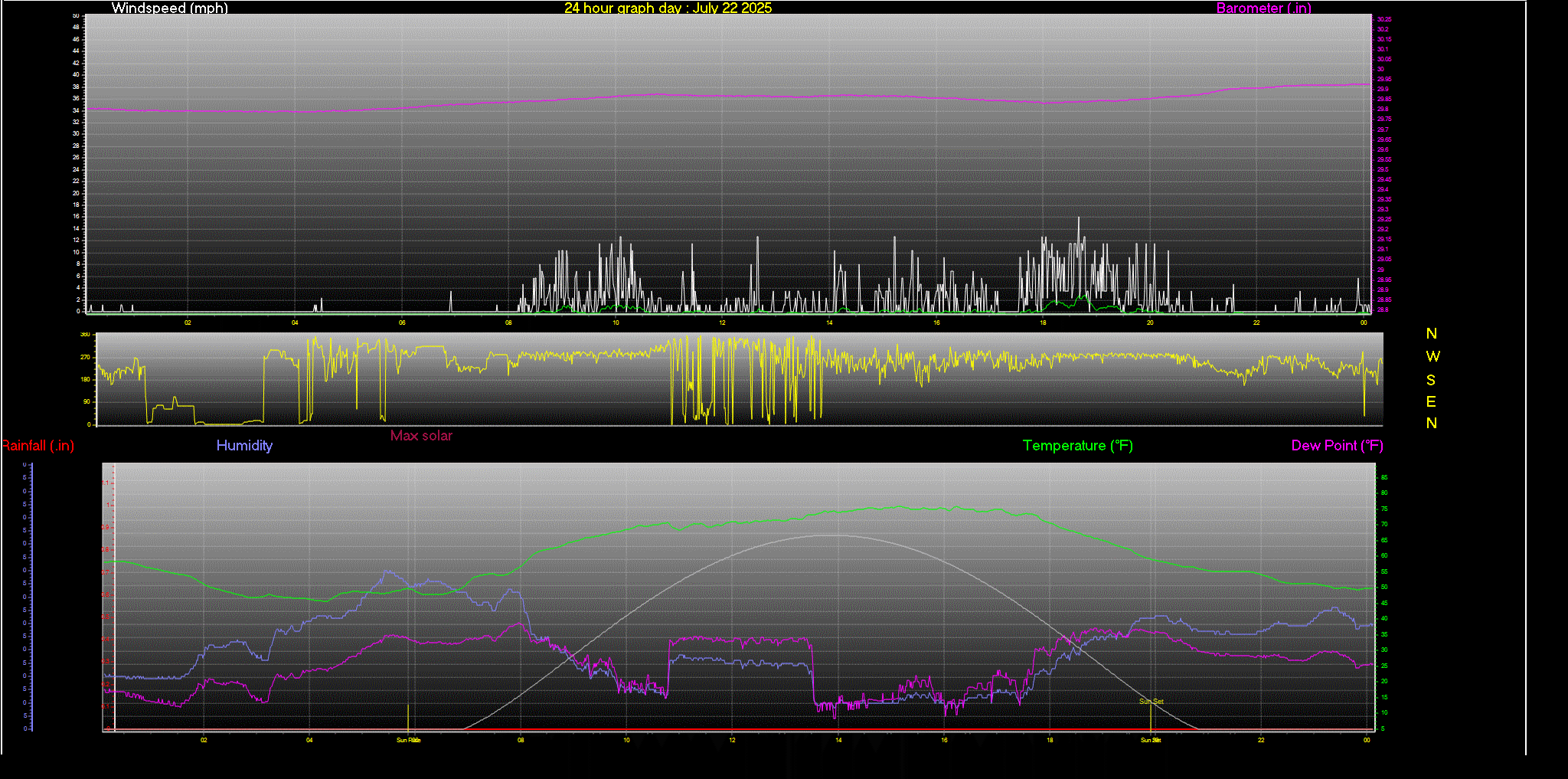Click the '24 hour graph day : July 22 2025' heading
The height and width of the screenshot is (779, 1568).
tap(668, 8)
